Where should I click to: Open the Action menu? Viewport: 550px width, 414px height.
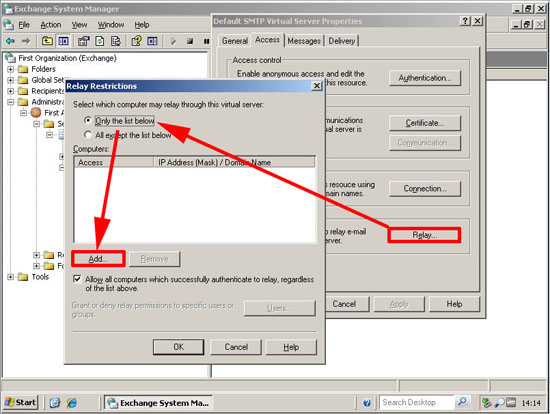(x=51, y=25)
